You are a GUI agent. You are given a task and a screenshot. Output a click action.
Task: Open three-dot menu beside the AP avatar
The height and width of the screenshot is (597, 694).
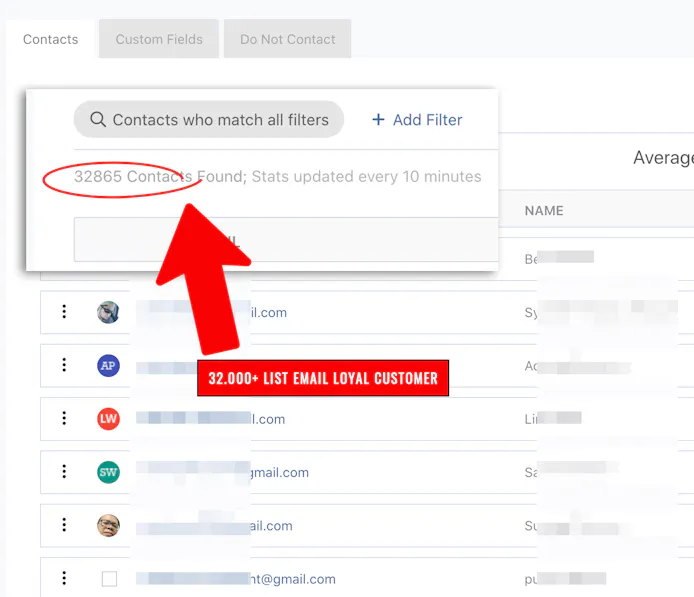tap(64, 366)
